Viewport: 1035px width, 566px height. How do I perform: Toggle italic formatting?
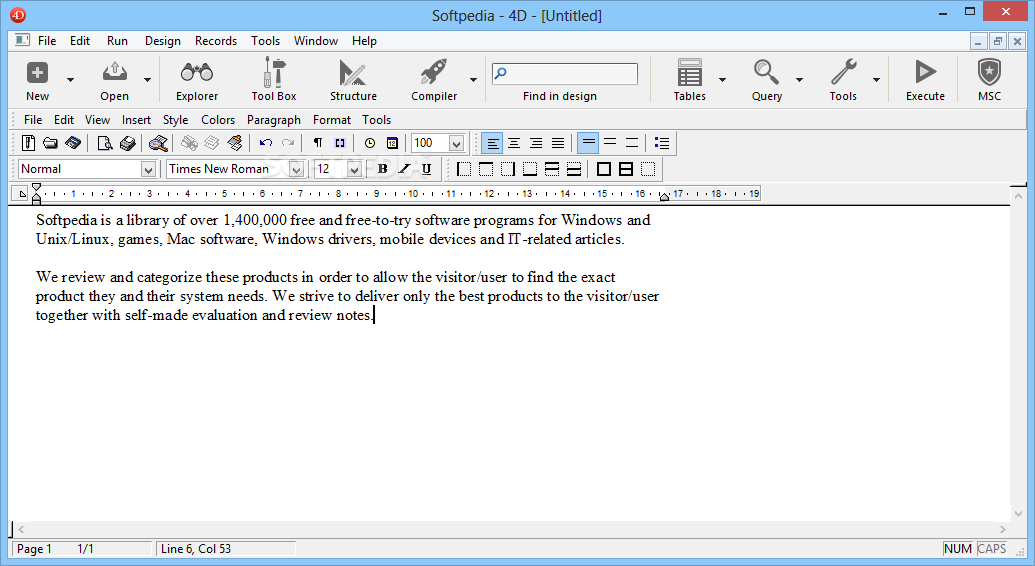tap(404, 169)
